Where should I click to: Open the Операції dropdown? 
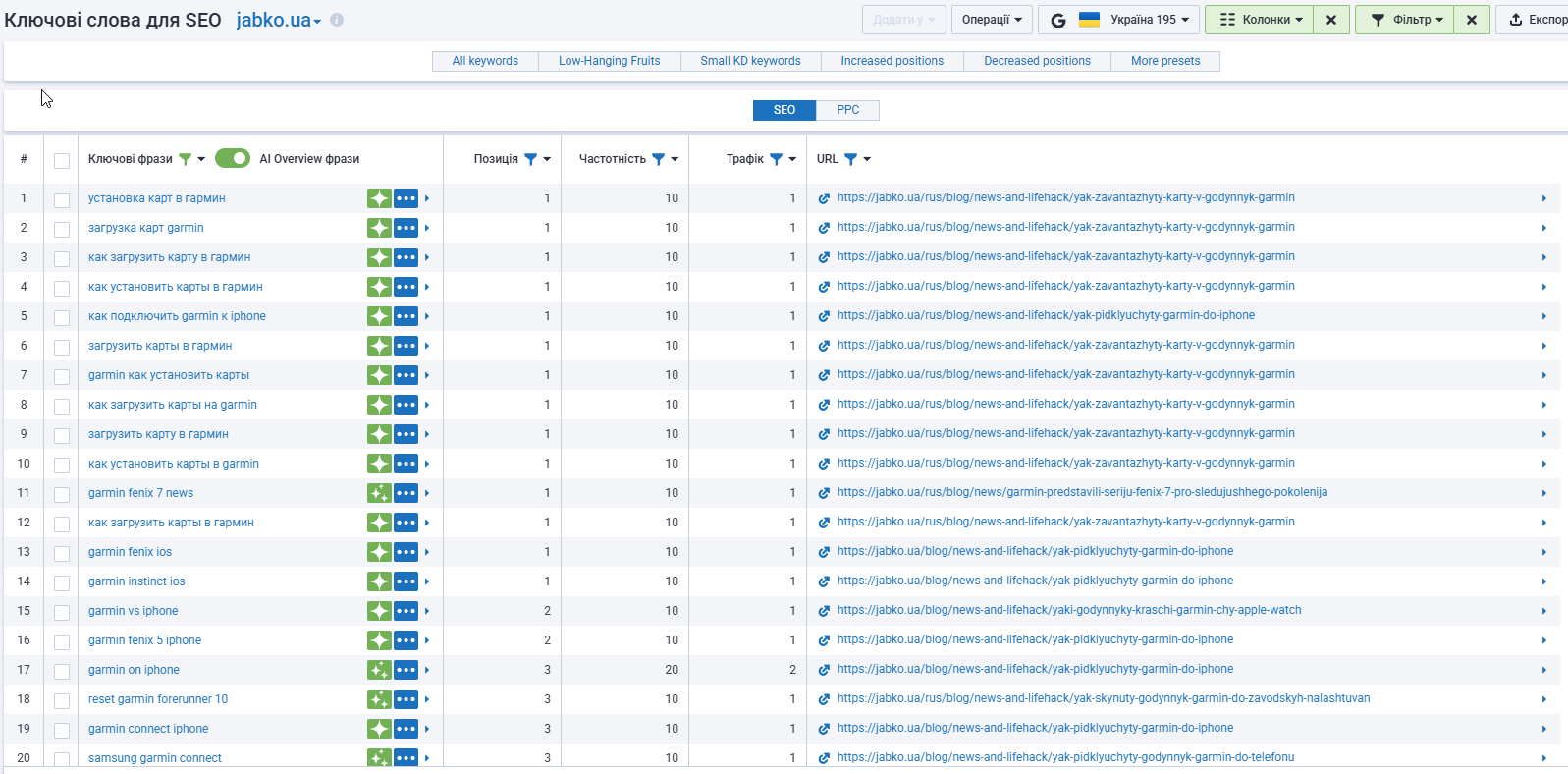992,20
